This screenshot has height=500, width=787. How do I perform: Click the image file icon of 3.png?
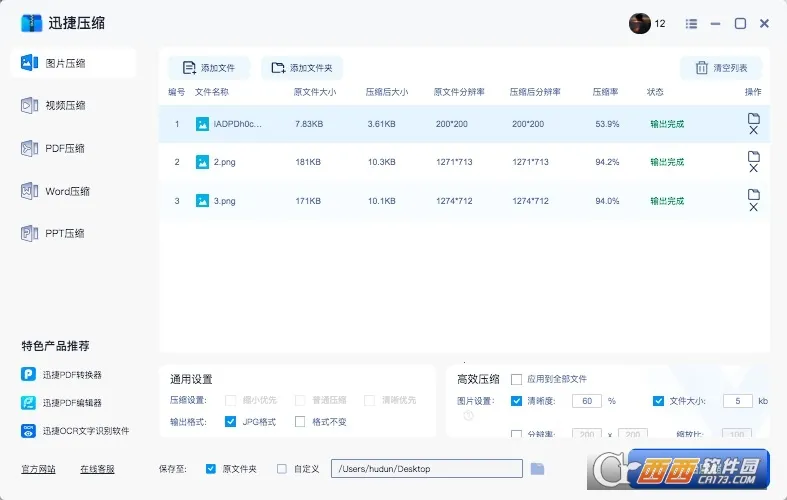point(202,201)
